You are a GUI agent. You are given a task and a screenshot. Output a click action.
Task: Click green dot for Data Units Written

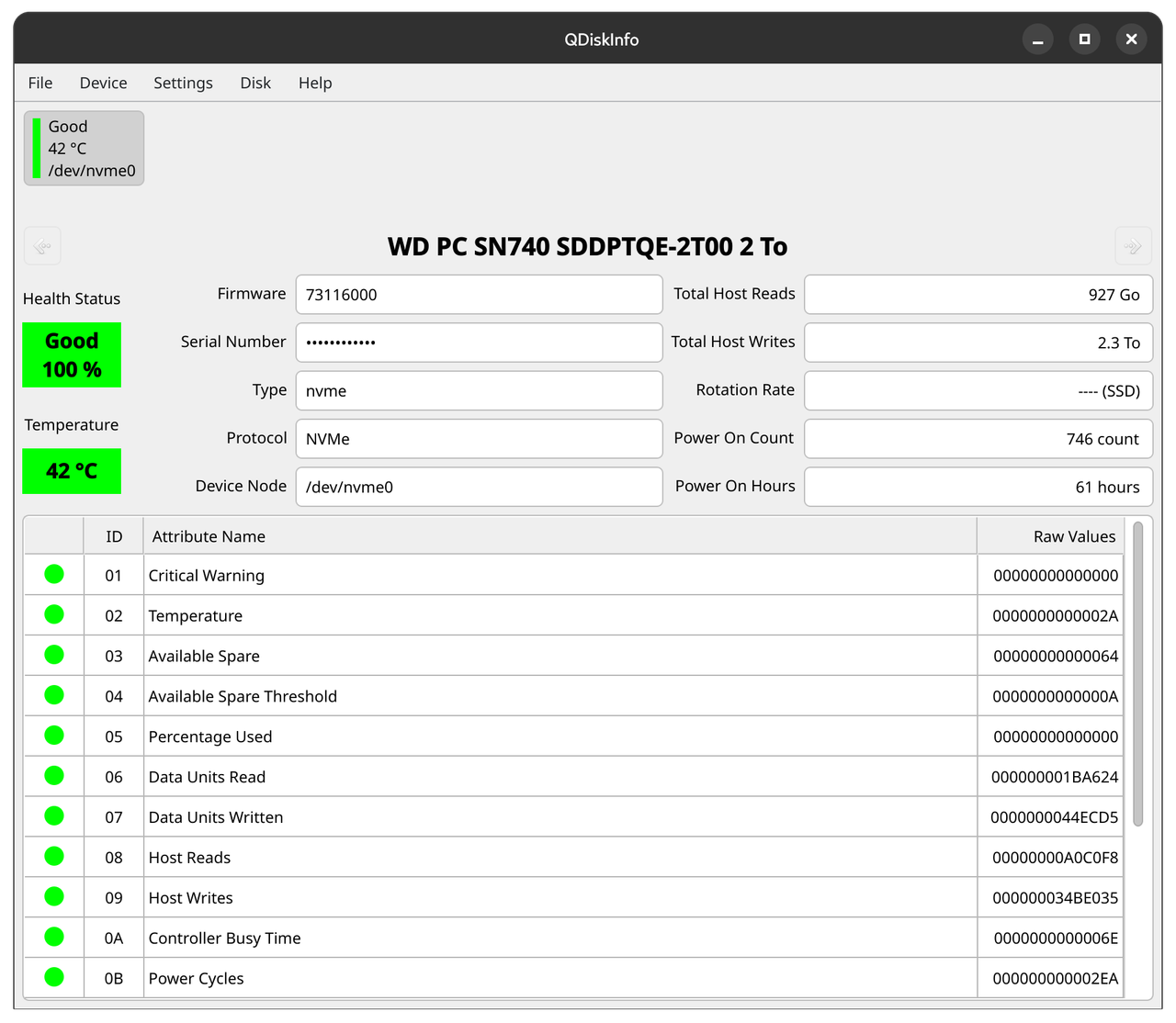click(54, 816)
